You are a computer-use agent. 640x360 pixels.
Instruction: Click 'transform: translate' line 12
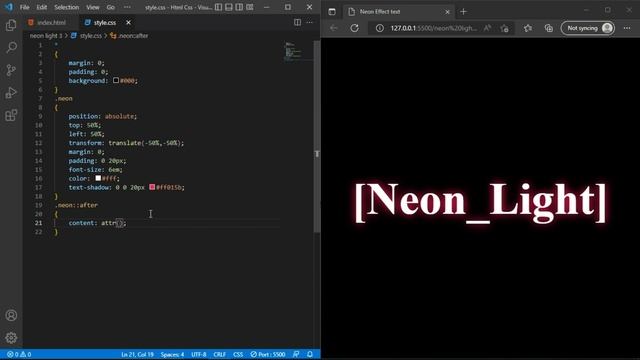pyautogui.click(x=126, y=143)
